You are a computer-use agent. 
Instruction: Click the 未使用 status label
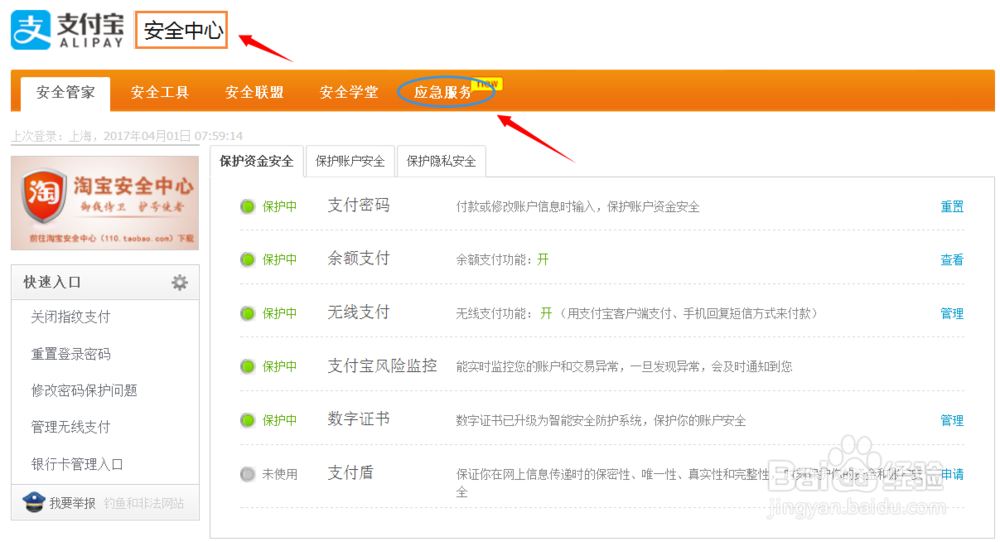coord(280,474)
